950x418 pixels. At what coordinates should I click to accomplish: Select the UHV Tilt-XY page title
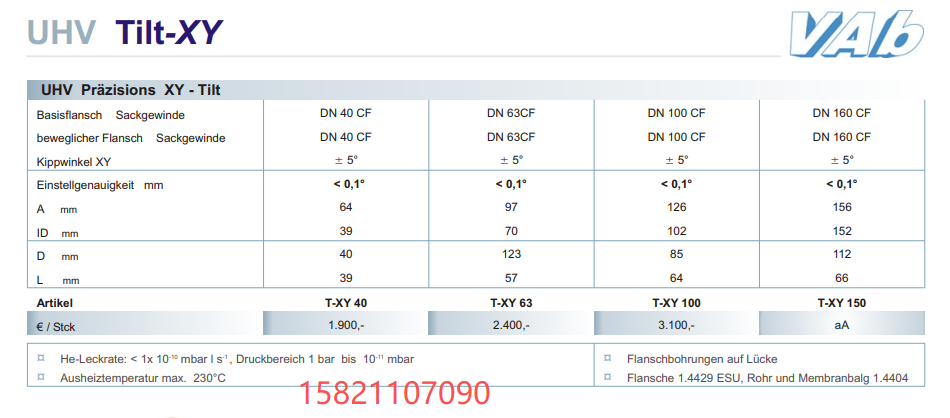(x=123, y=32)
